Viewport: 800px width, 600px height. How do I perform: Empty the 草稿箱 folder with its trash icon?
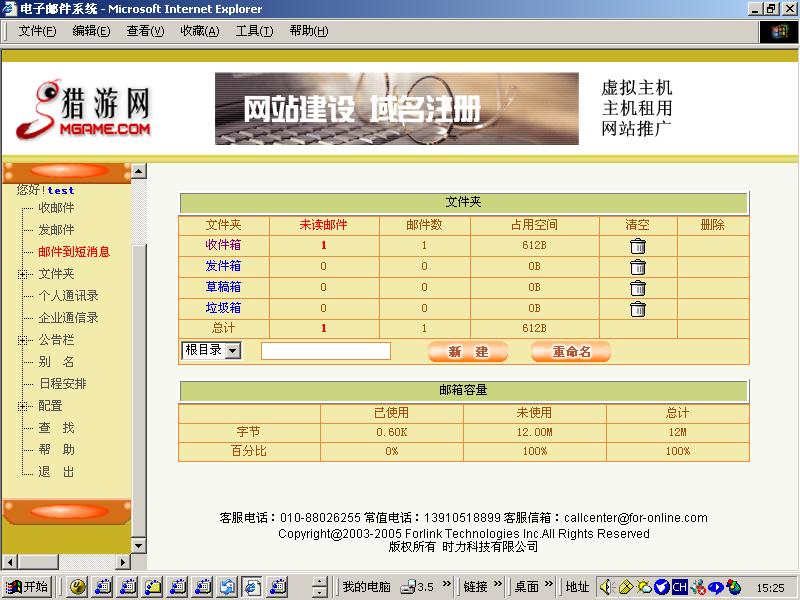(x=638, y=288)
